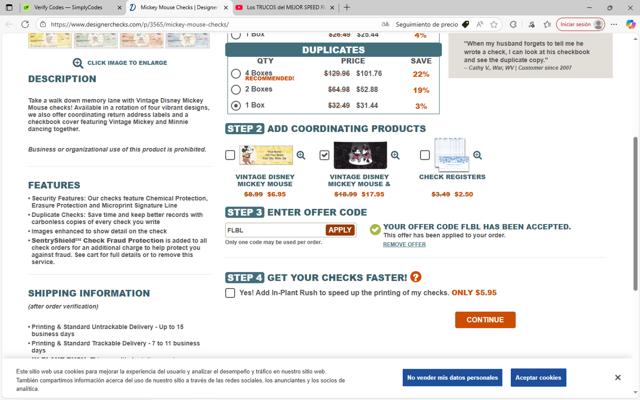Click the browser address bar URL

140,24
